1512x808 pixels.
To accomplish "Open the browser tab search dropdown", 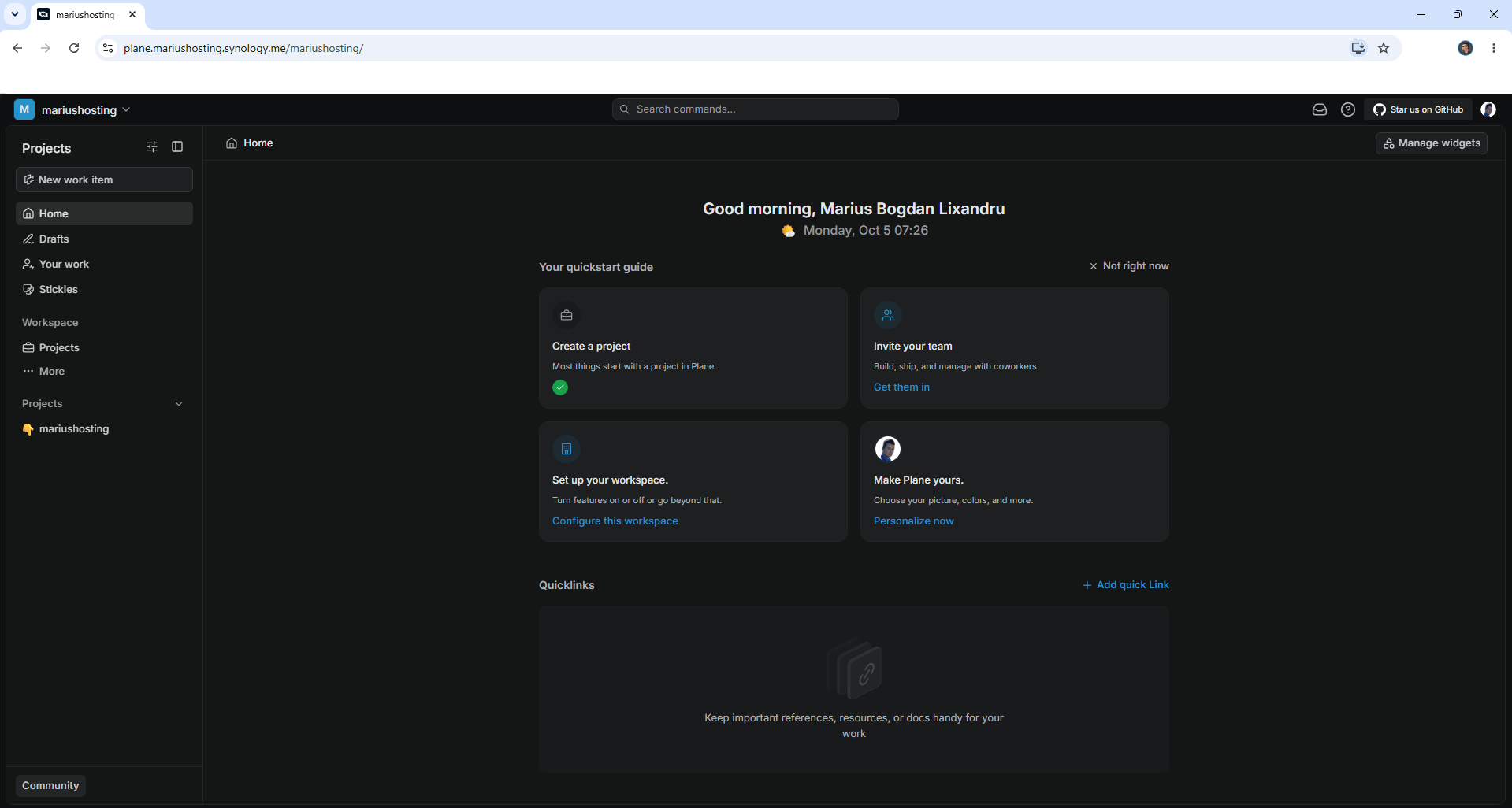I will pyautogui.click(x=14, y=14).
